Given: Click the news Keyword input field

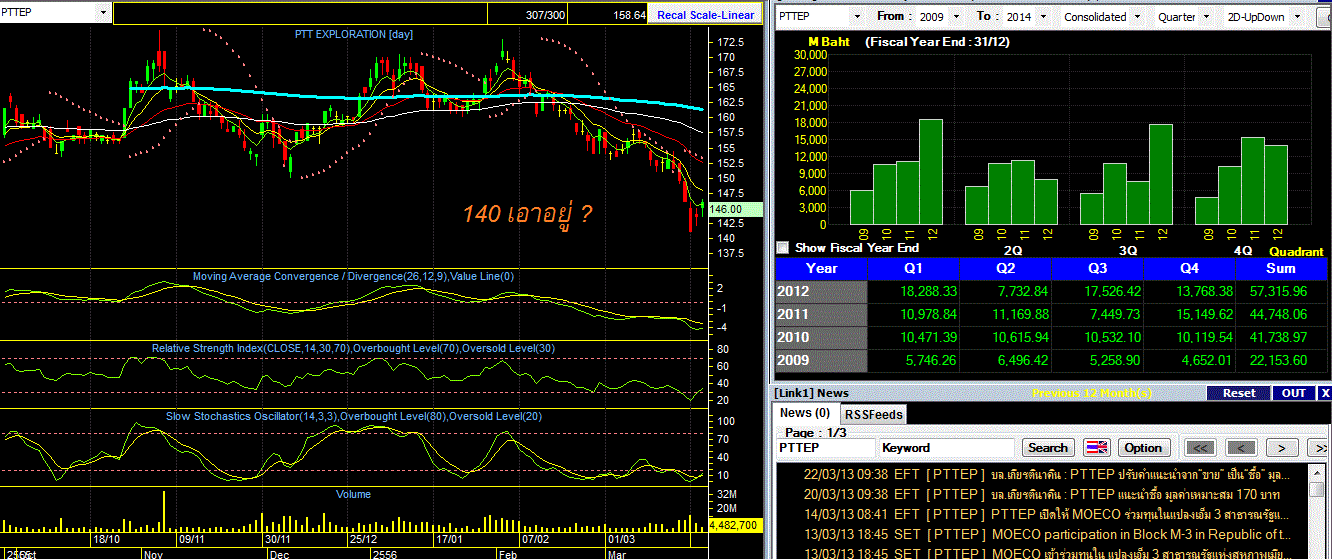Looking at the screenshot, I should tap(948, 448).
